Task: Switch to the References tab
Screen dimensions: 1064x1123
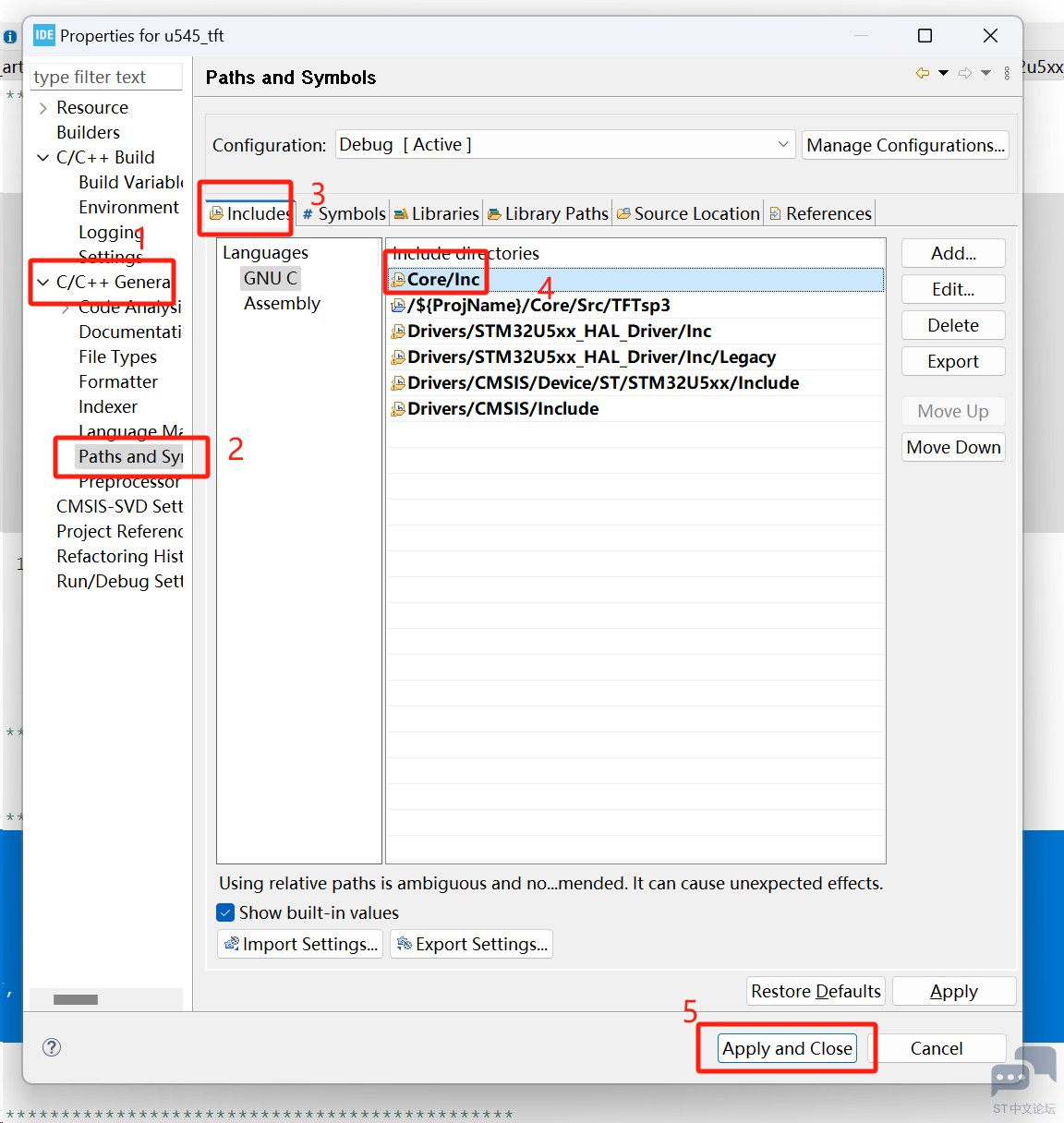Action: click(x=820, y=213)
